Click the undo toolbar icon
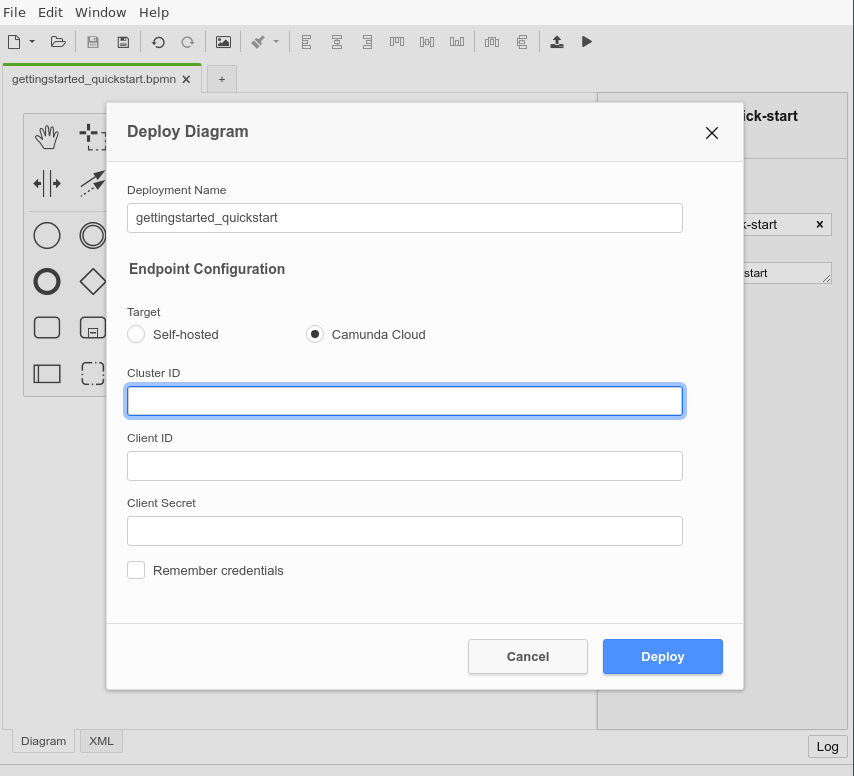The image size is (854, 776). tap(158, 42)
